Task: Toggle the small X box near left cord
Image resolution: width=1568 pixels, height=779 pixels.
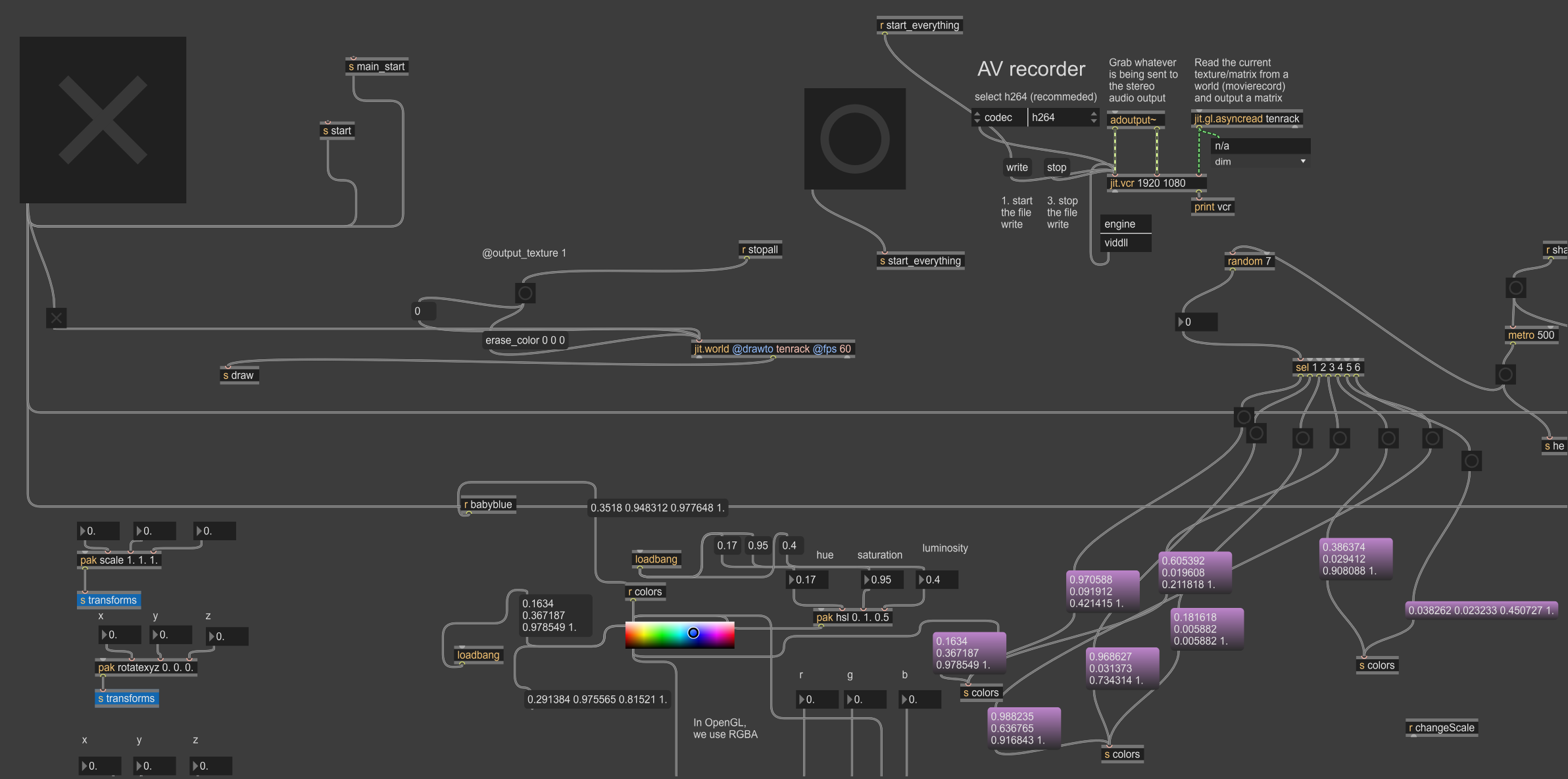Action: coord(57,318)
